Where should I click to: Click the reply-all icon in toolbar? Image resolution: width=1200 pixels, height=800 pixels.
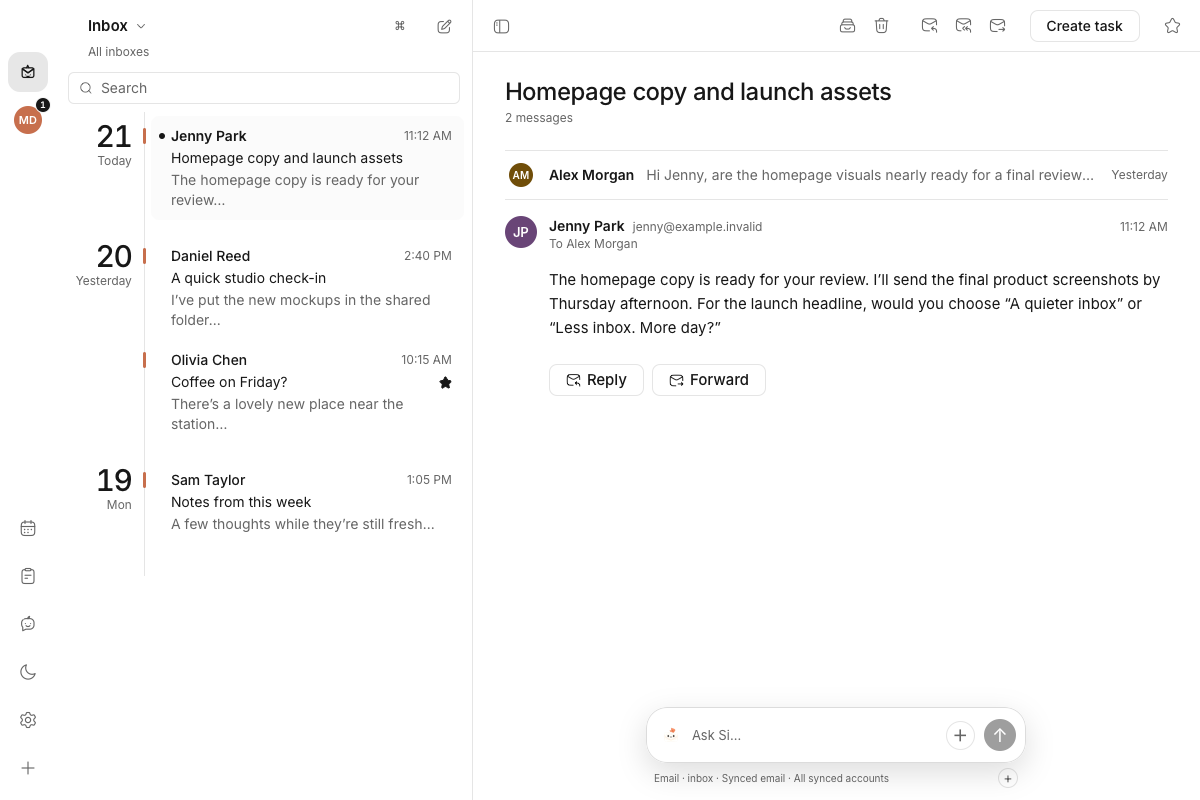pos(963,26)
